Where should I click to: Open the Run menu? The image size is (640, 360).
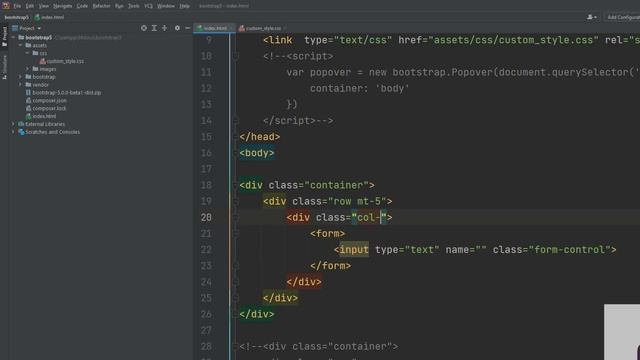click(x=119, y=6)
